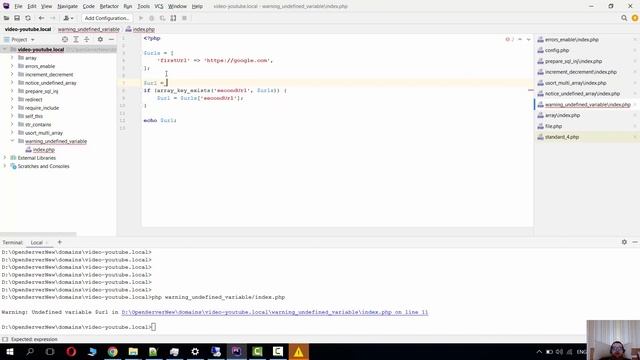Expand Scratches and Consoles node

5,166
